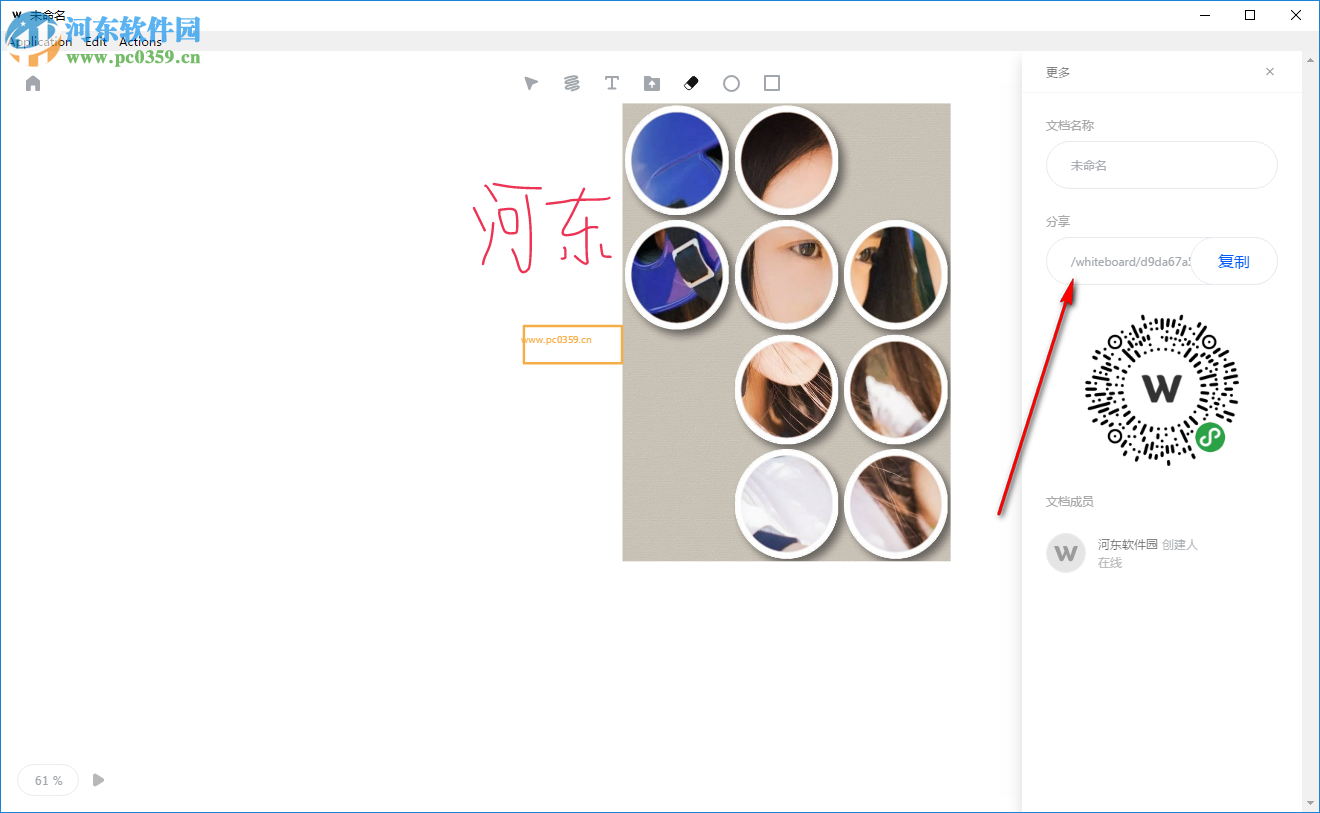The height and width of the screenshot is (813, 1320).
Task: Select the freehand pen tool
Action: 571,83
